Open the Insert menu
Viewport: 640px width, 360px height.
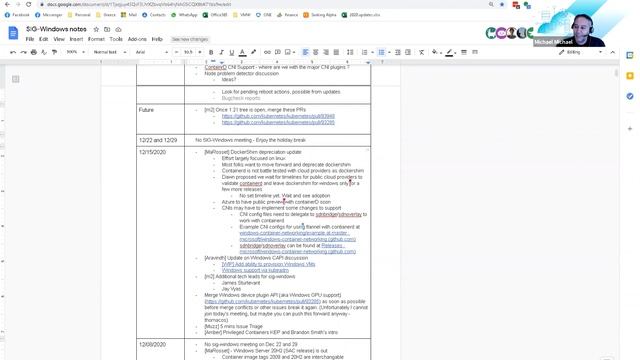76,39
